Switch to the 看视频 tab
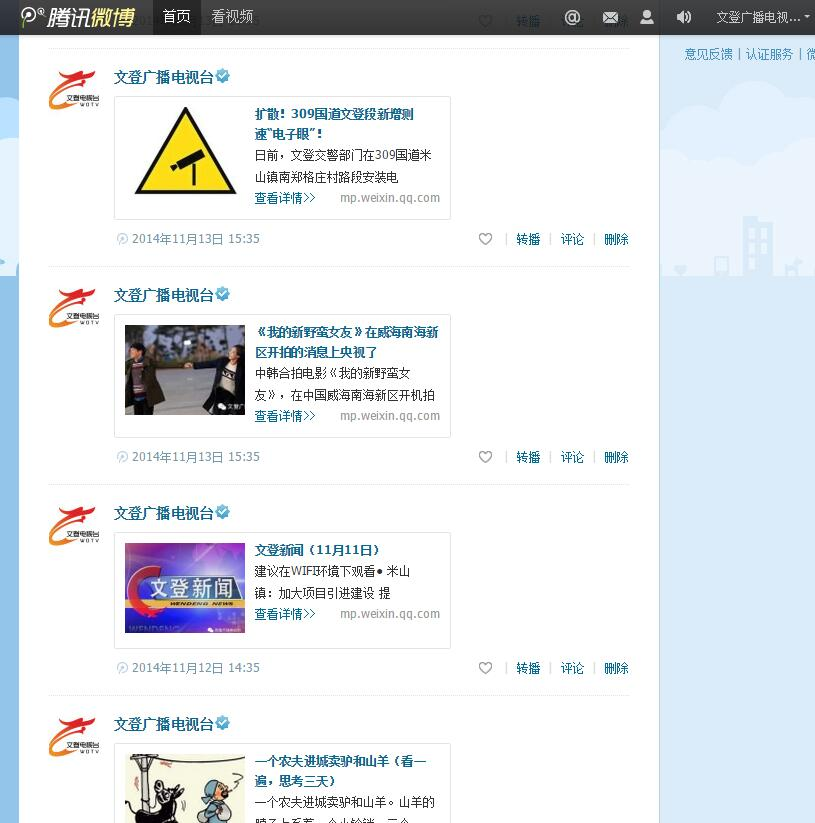 [232, 17]
